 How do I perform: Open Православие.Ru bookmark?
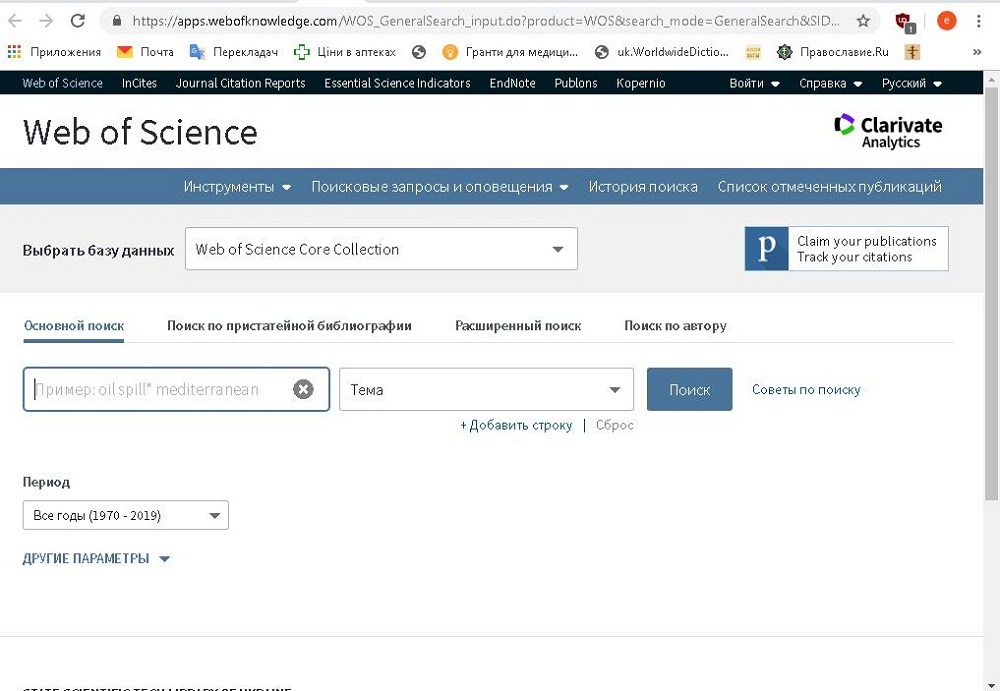832,52
